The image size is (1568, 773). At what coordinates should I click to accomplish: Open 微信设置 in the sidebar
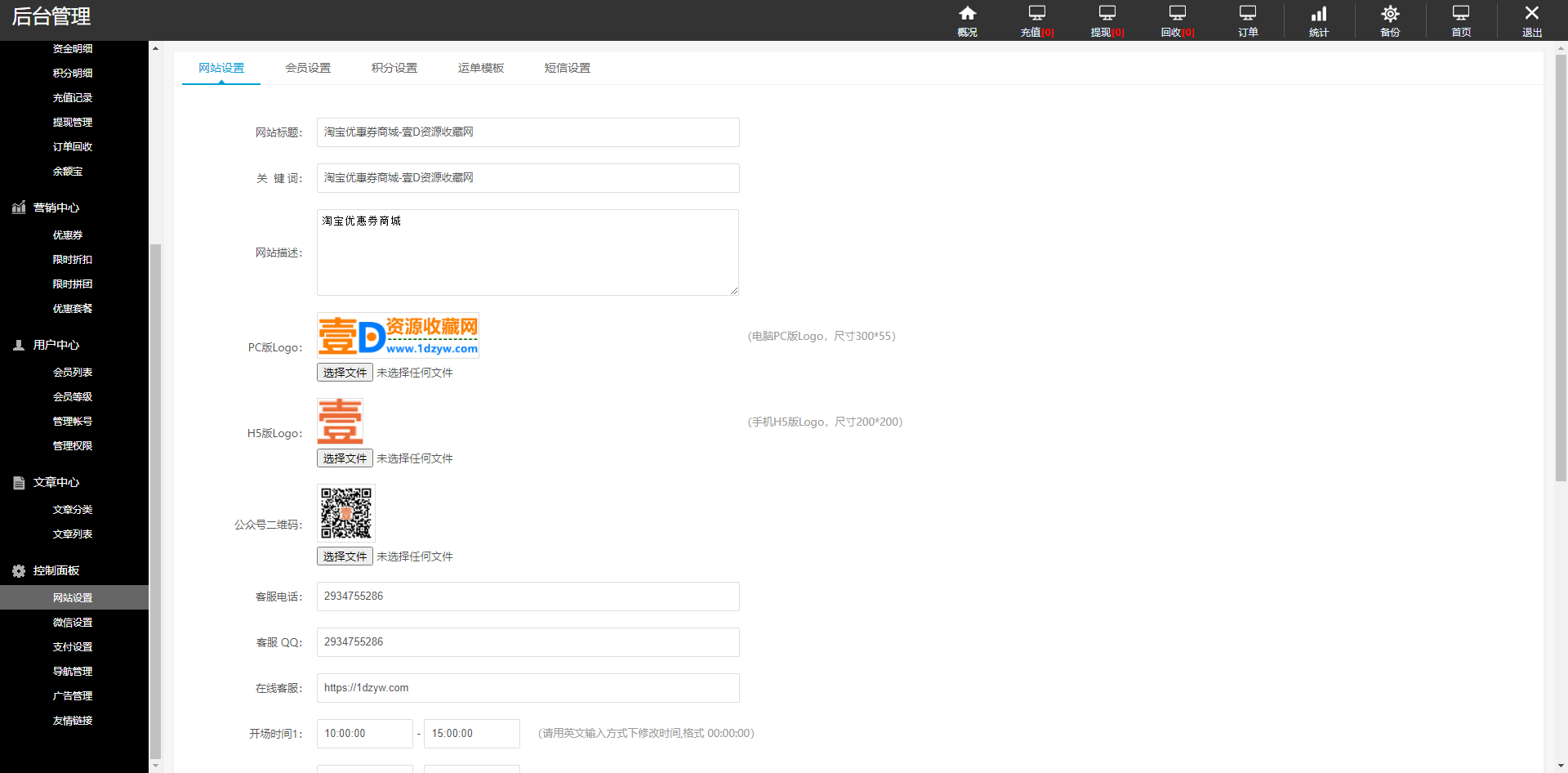click(72, 622)
